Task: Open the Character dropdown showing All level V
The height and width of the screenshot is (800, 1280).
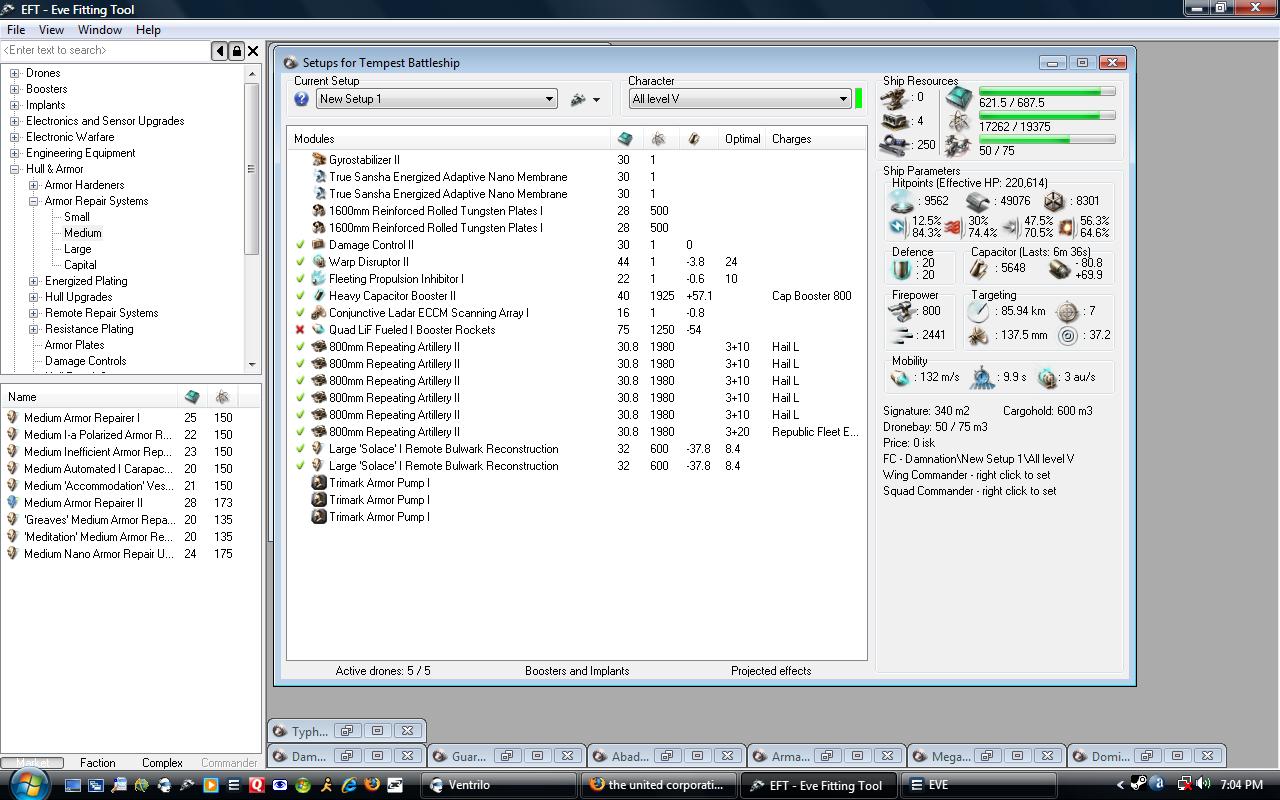Action: point(842,99)
